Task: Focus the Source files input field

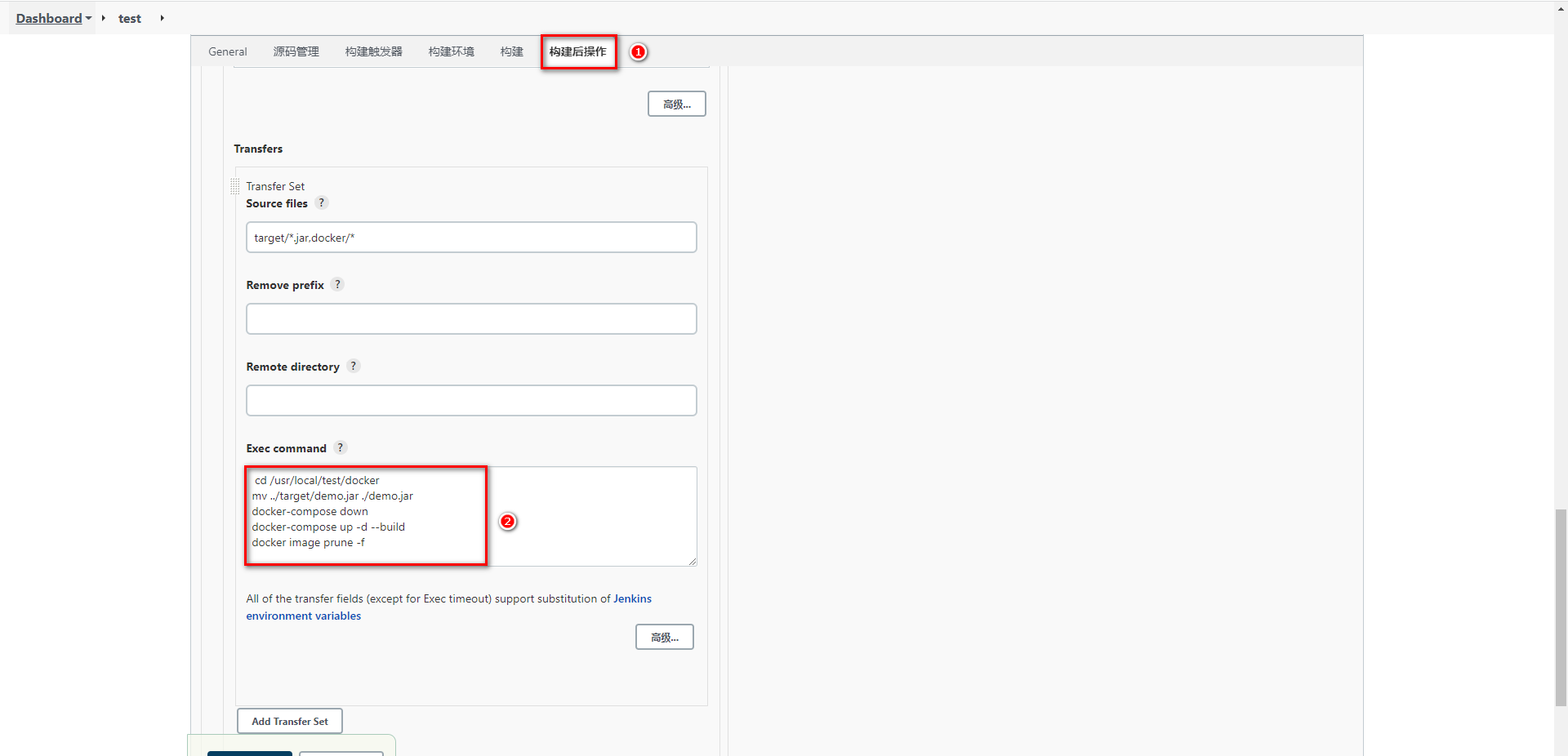Action: [471, 238]
